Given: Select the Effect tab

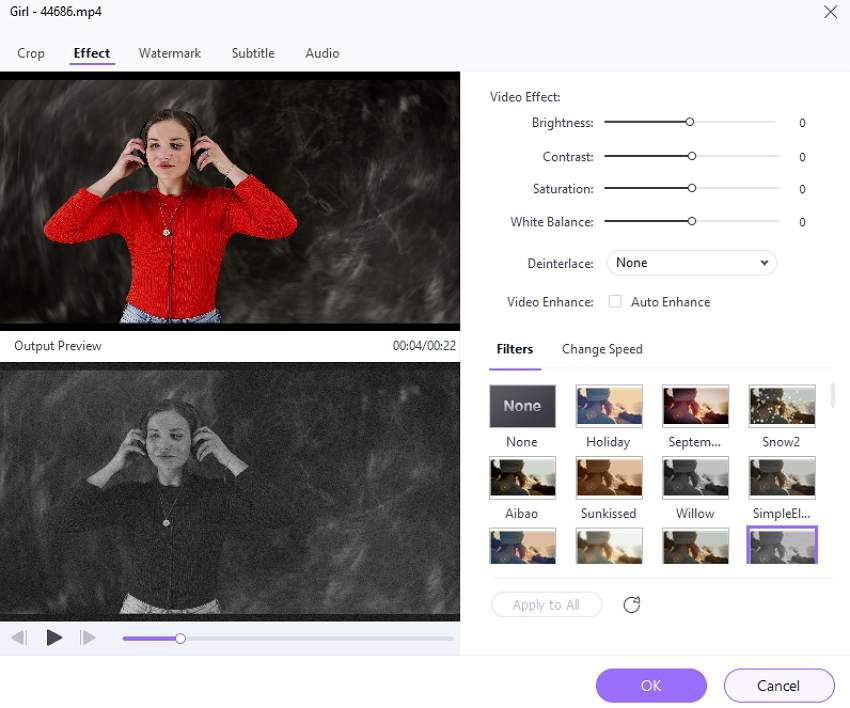Looking at the screenshot, I should point(92,53).
